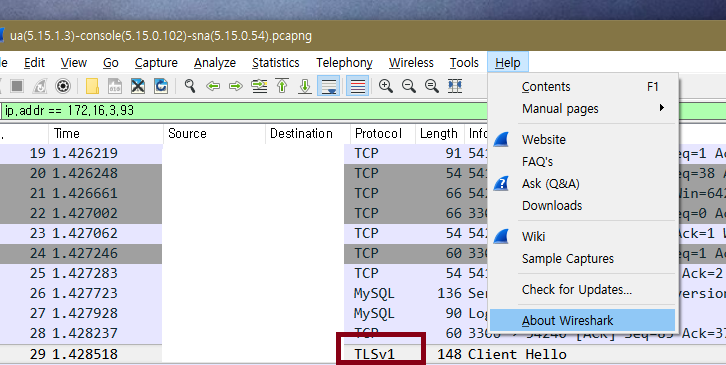Close the capture file via toolbar icon

138,86
